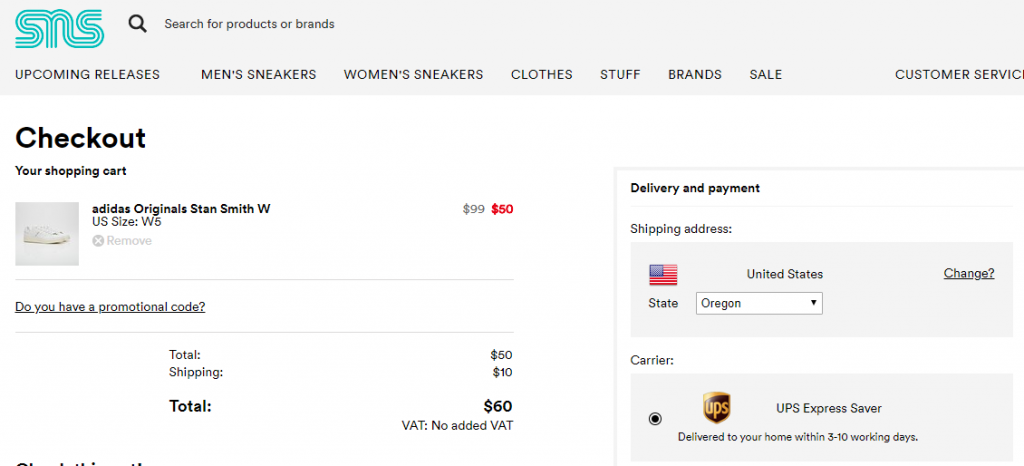Click the United States flag icon
1024x466 pixels.
pos(663,274)
